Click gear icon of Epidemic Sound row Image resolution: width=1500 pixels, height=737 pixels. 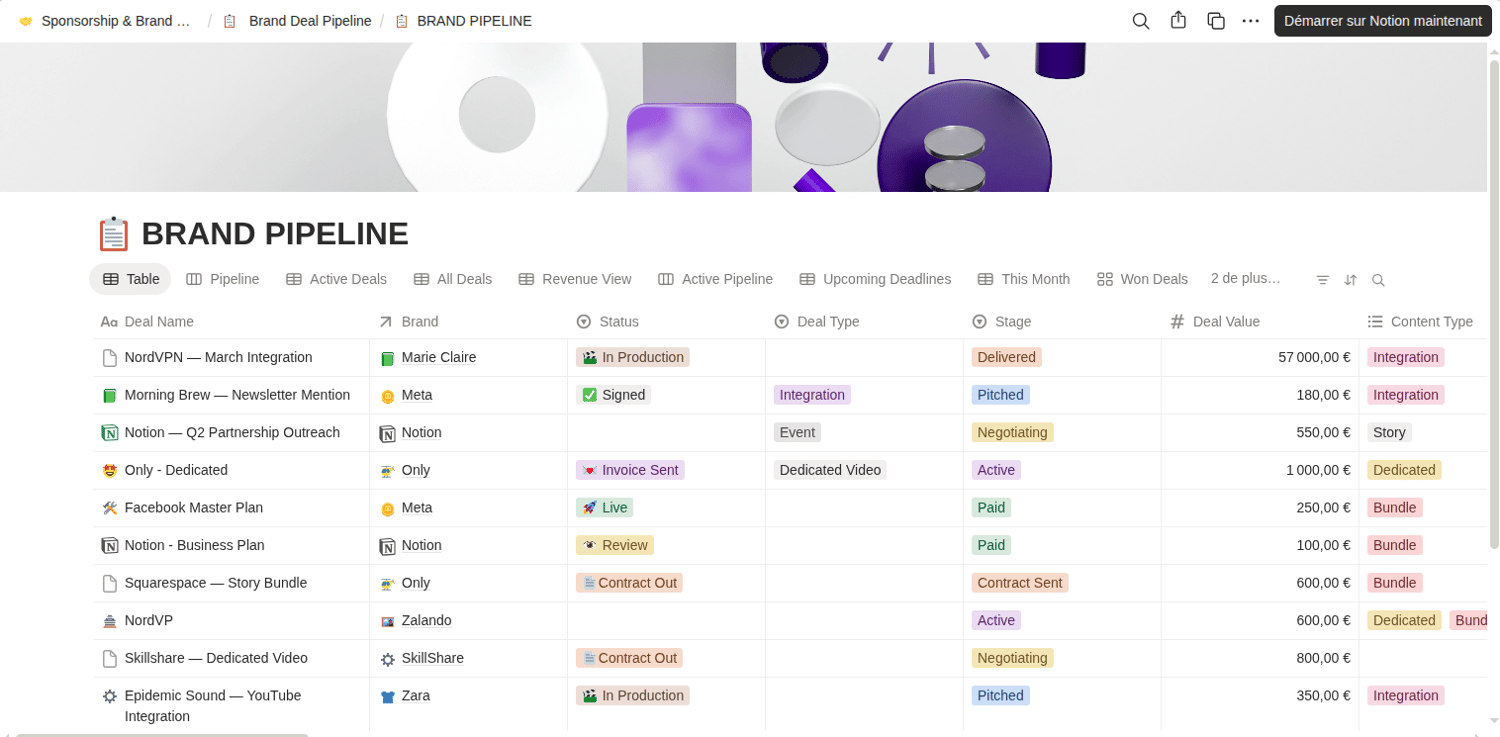(x=110, y=696)
